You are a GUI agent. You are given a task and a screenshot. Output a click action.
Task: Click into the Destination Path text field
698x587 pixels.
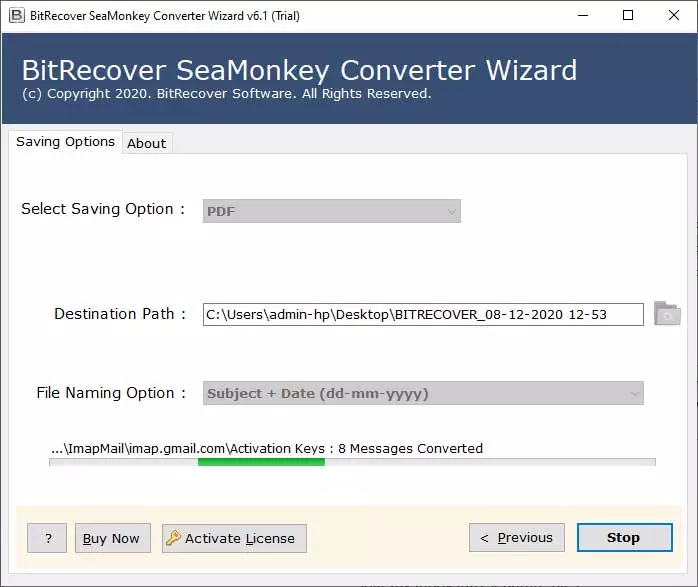(423, 315)
